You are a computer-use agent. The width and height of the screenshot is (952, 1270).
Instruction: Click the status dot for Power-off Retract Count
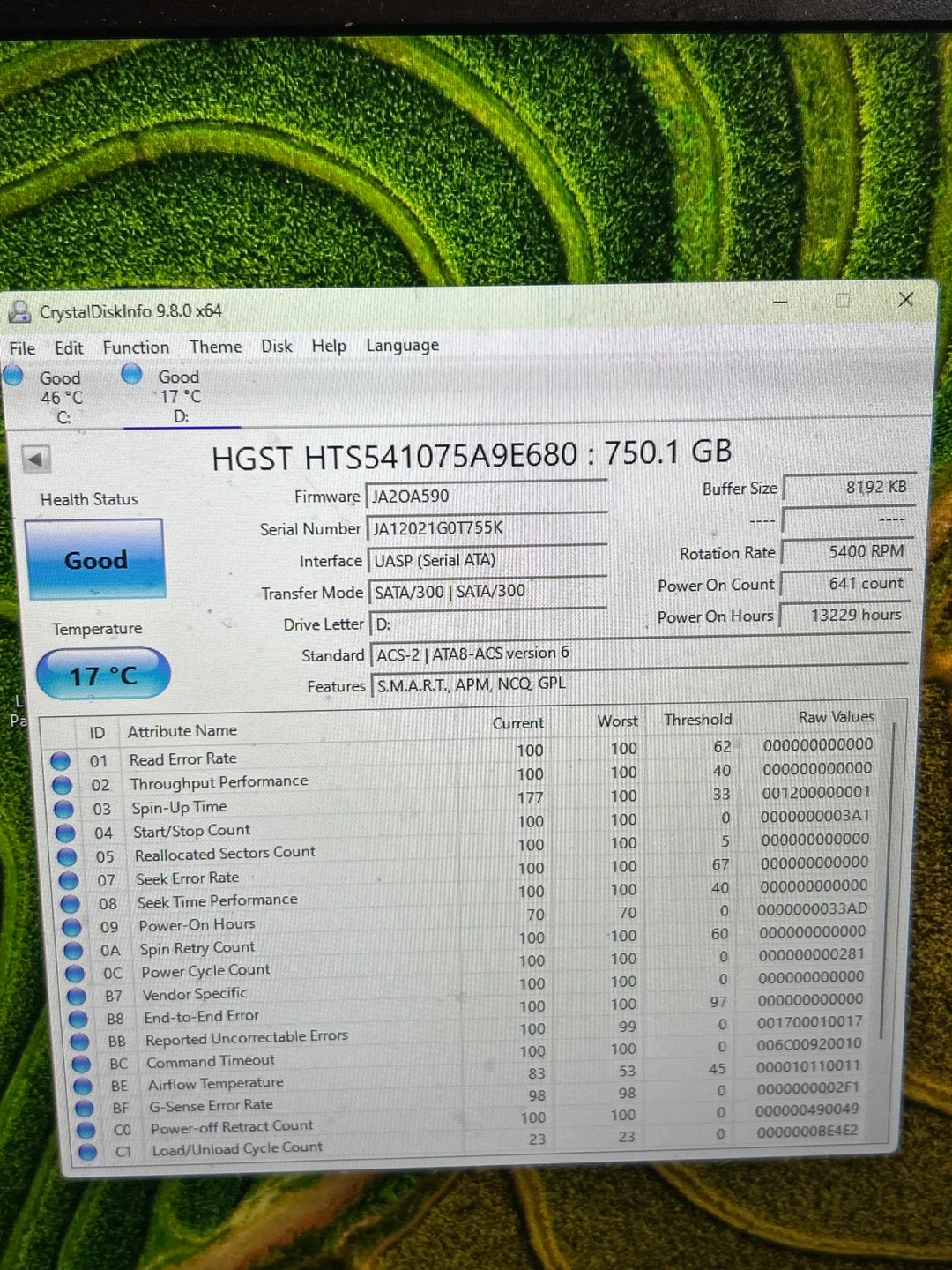[86, 1131]
